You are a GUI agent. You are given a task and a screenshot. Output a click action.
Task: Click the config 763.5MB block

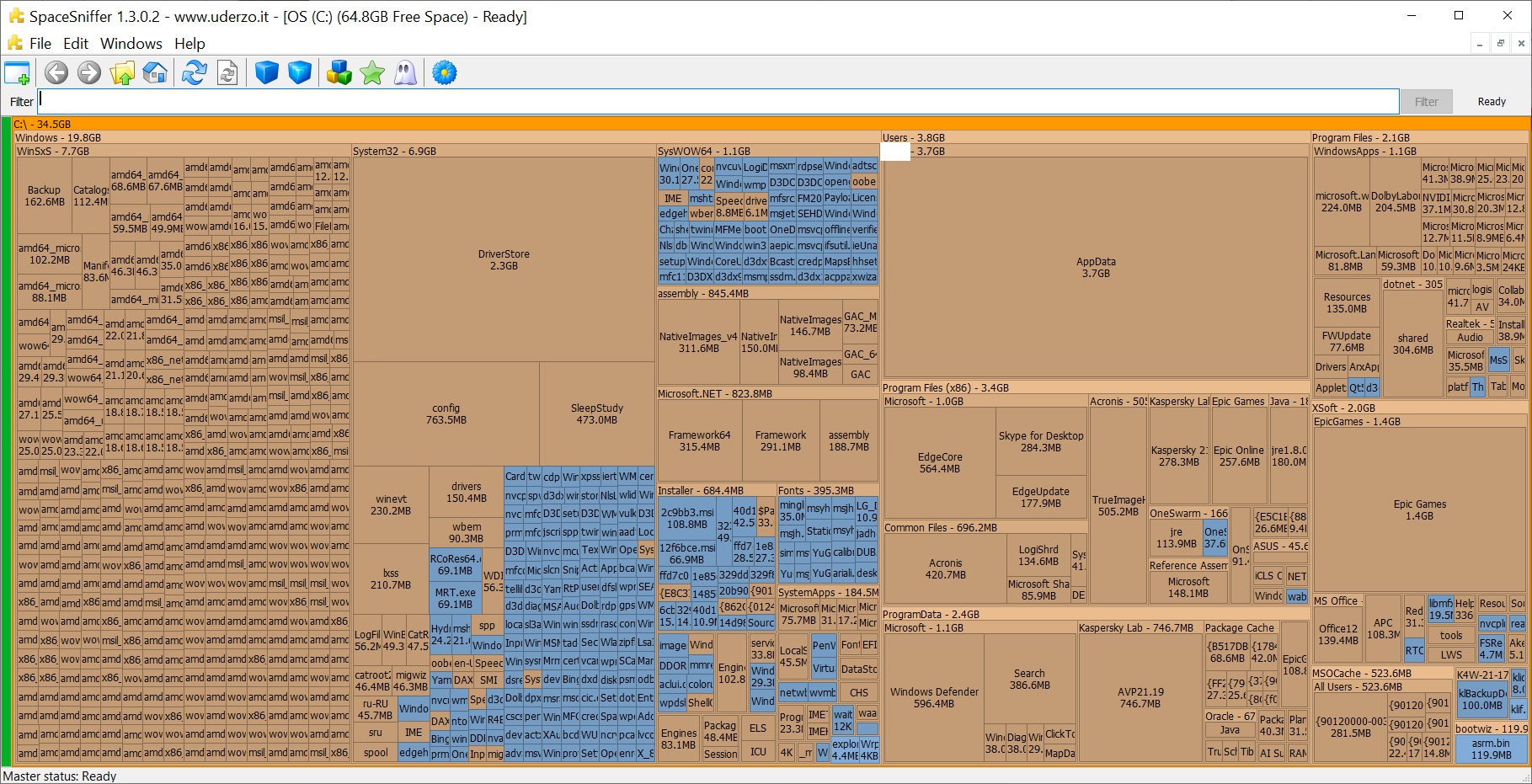coord(446,414)
